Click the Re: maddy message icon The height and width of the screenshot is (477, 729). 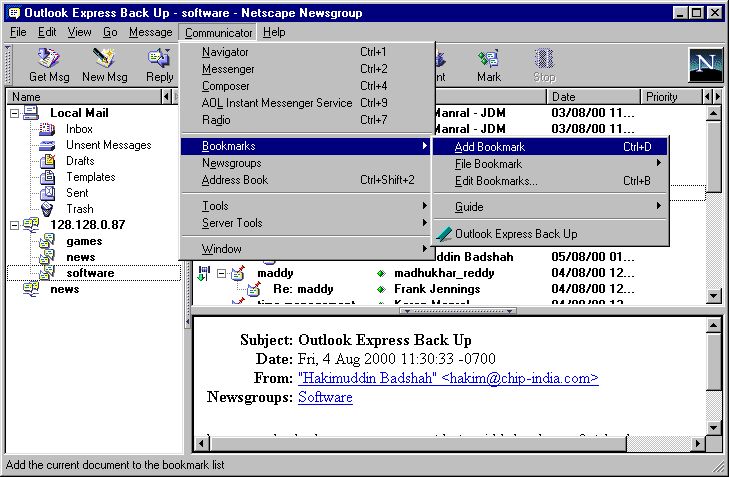(x=254, y=289)
